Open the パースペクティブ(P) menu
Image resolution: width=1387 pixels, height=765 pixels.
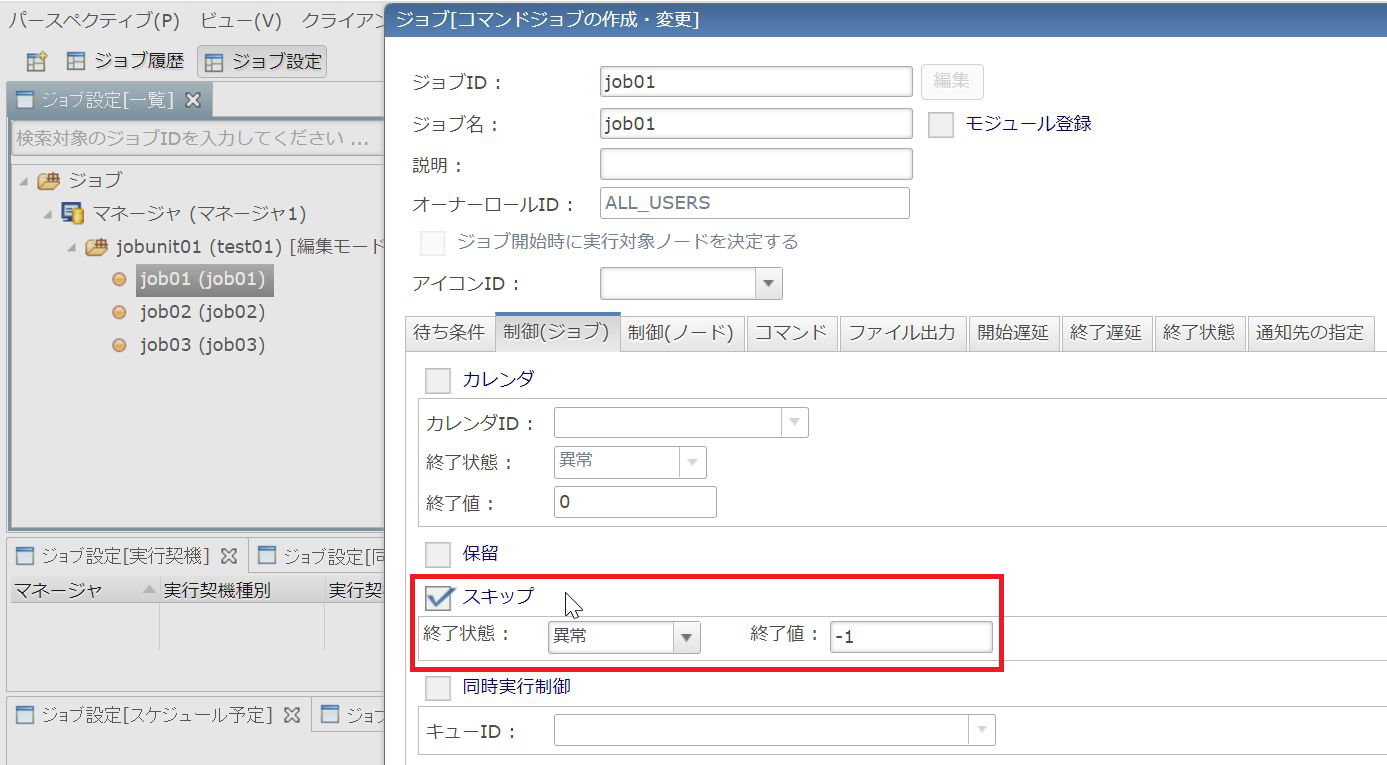click(94, 20)
